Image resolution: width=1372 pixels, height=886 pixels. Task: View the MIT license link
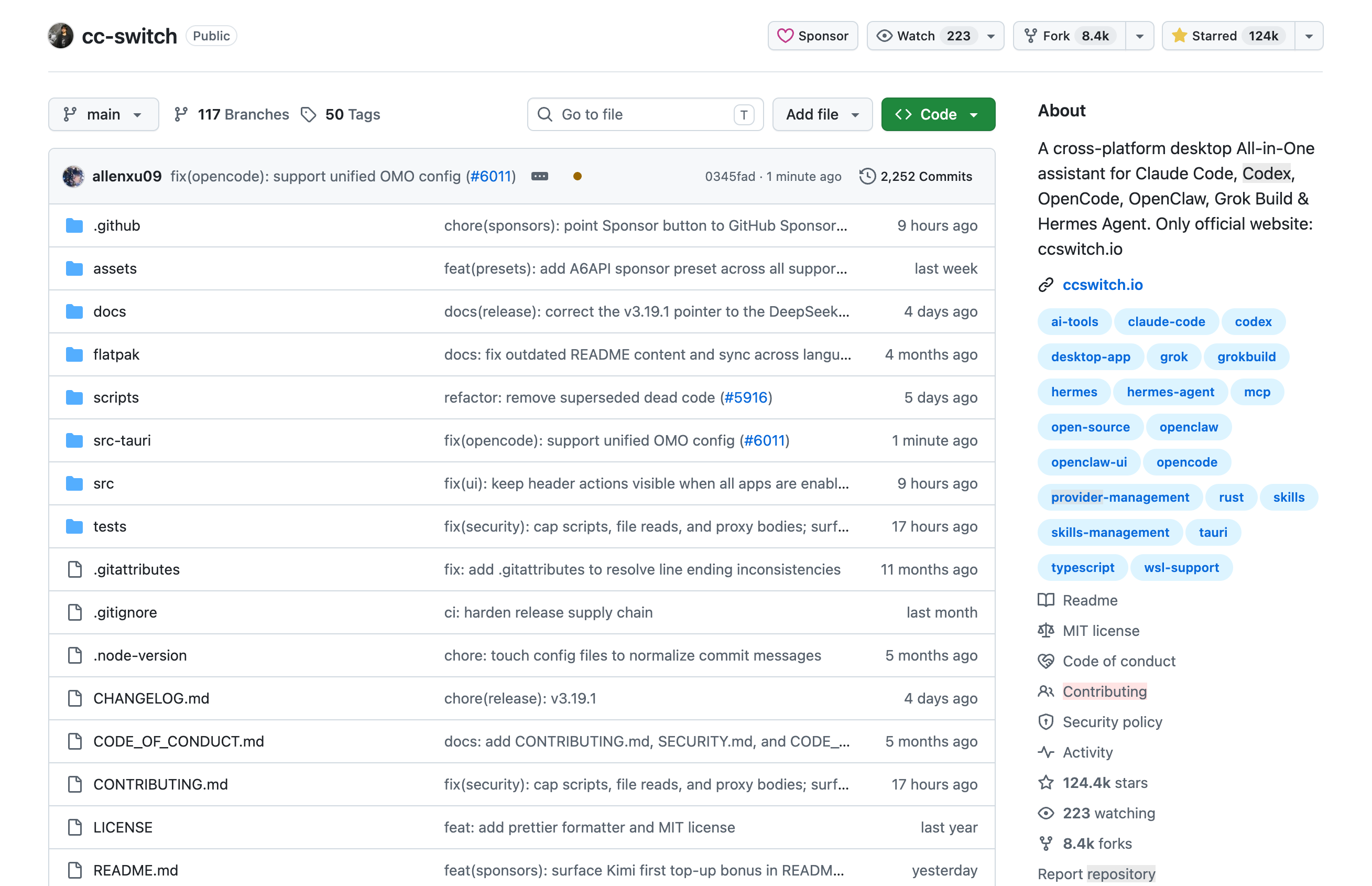click(1088, 631)
